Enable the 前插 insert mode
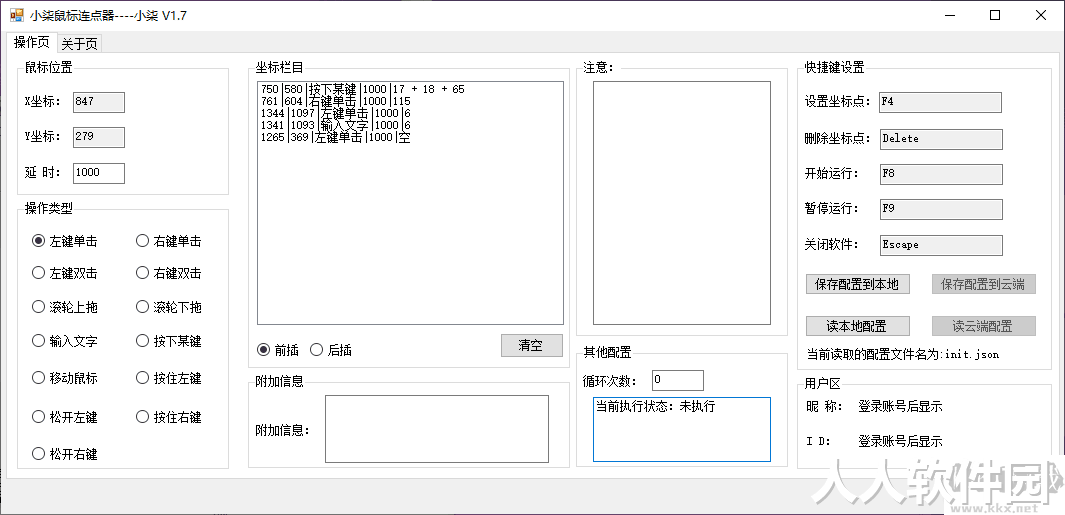The image size is (1065, 515). pos(278,350)
